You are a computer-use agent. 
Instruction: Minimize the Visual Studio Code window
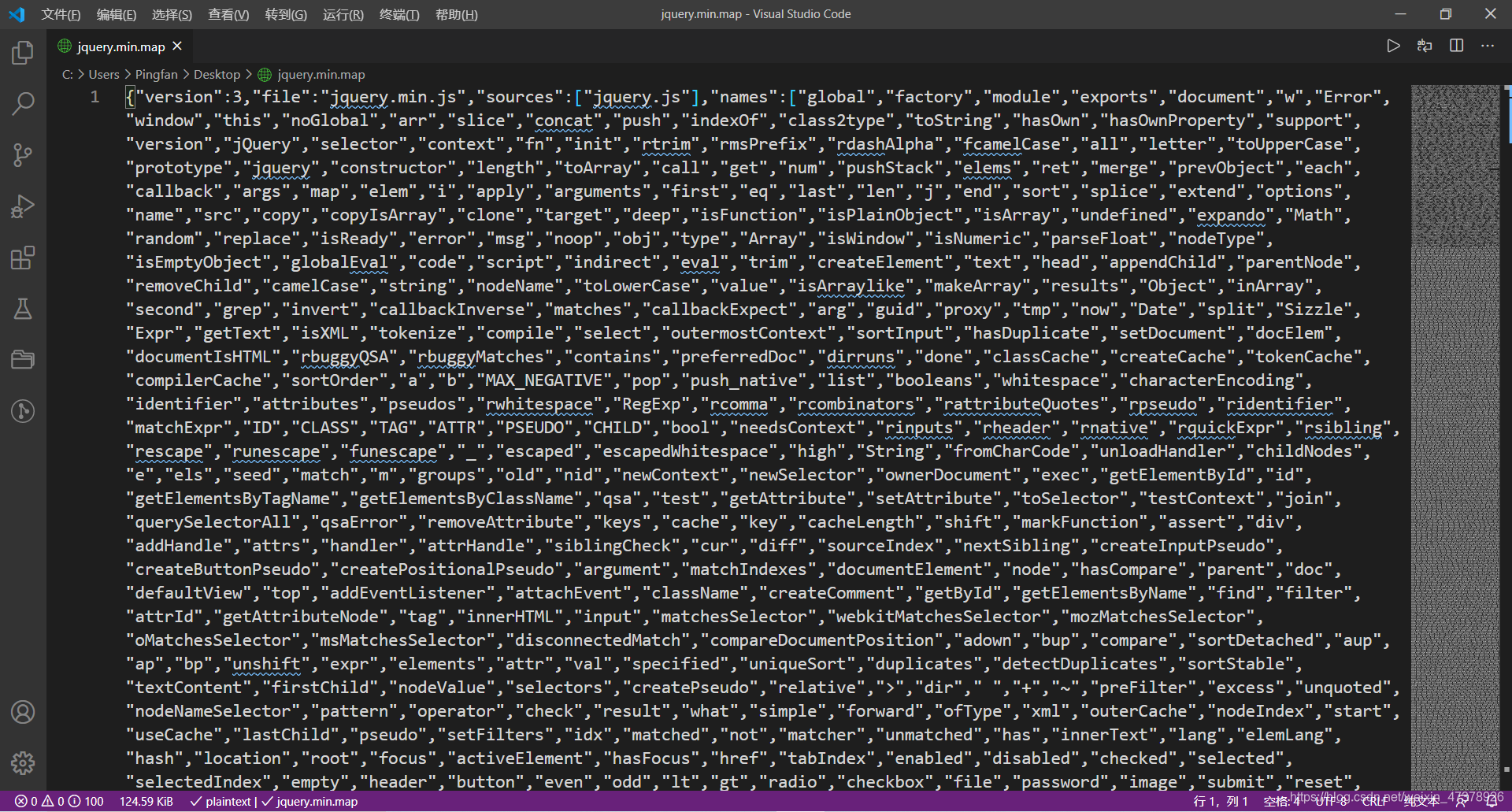pos(1400,14)
